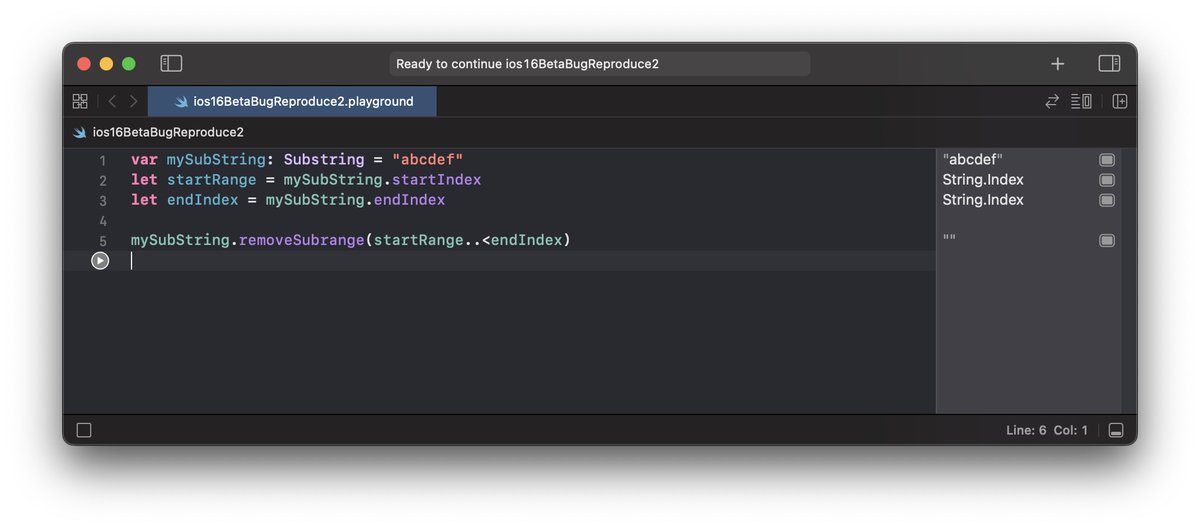Viewport: 1200px width, 528px height.
Task: Stop execution square in bottom bar
Action: point(84,430)
